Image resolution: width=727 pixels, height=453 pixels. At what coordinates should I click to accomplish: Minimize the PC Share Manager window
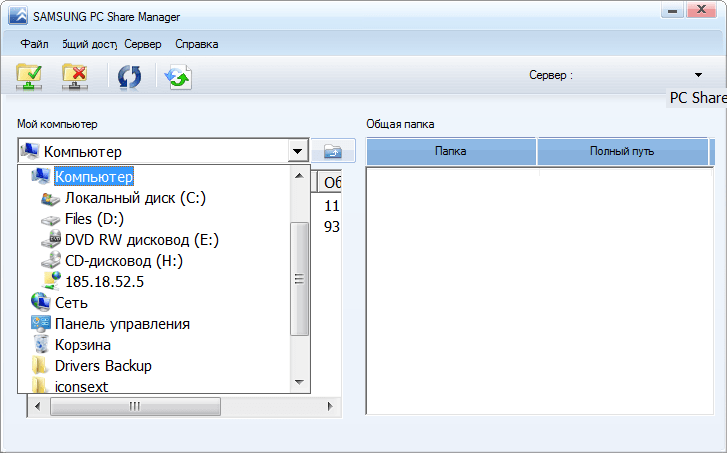pyautogui.click(x=672, y=10)
